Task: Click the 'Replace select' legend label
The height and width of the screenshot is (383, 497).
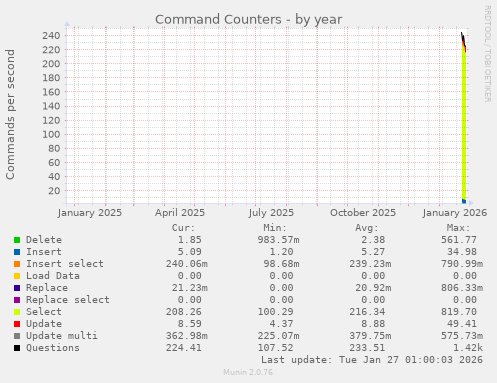Action: pos(68,300)
